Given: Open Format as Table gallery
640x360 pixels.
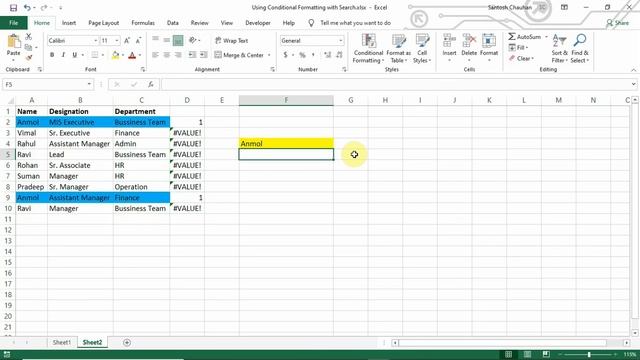Looking at the screenshot, I should 398,49.
